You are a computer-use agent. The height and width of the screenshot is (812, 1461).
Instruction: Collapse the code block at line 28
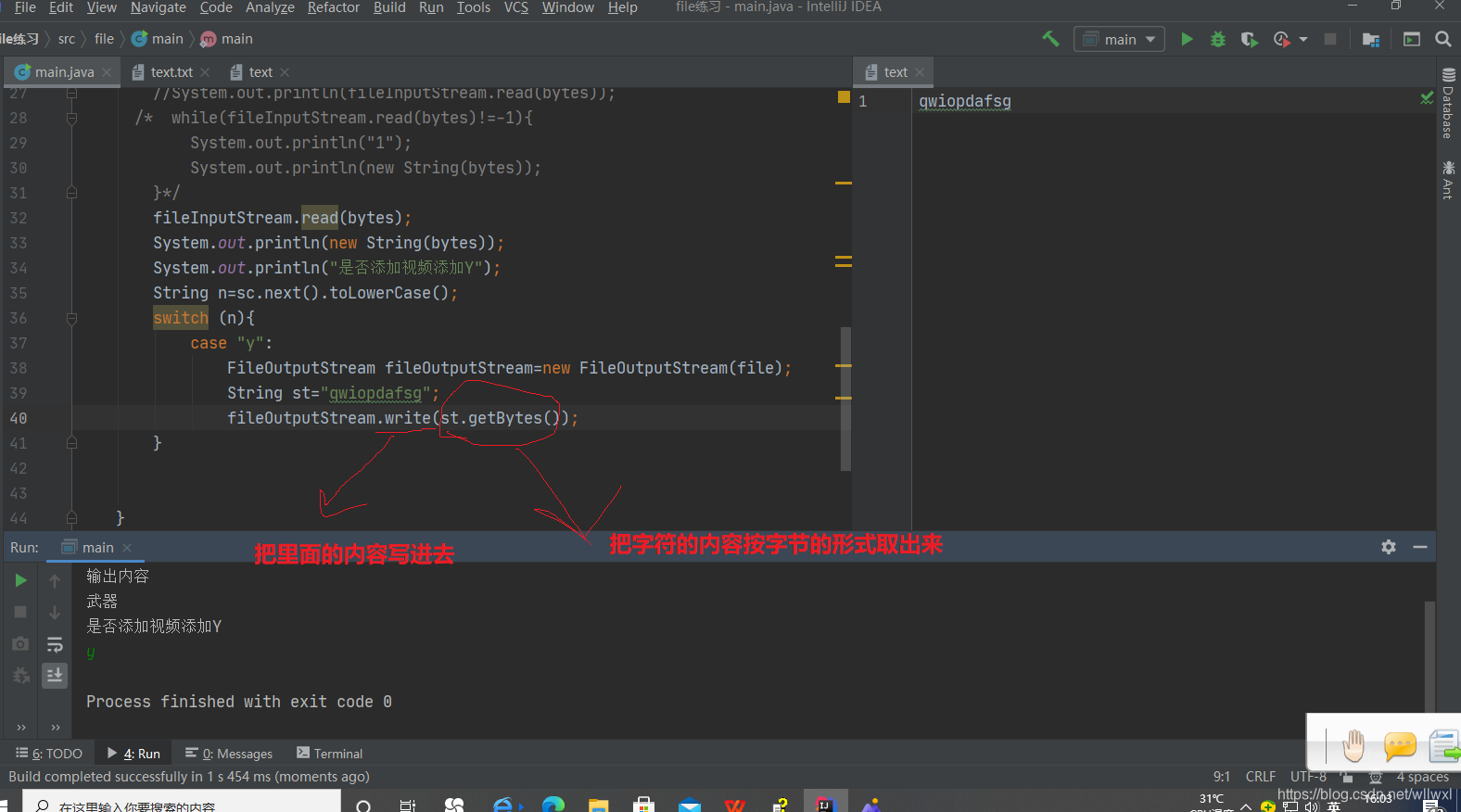pos(71,118)
